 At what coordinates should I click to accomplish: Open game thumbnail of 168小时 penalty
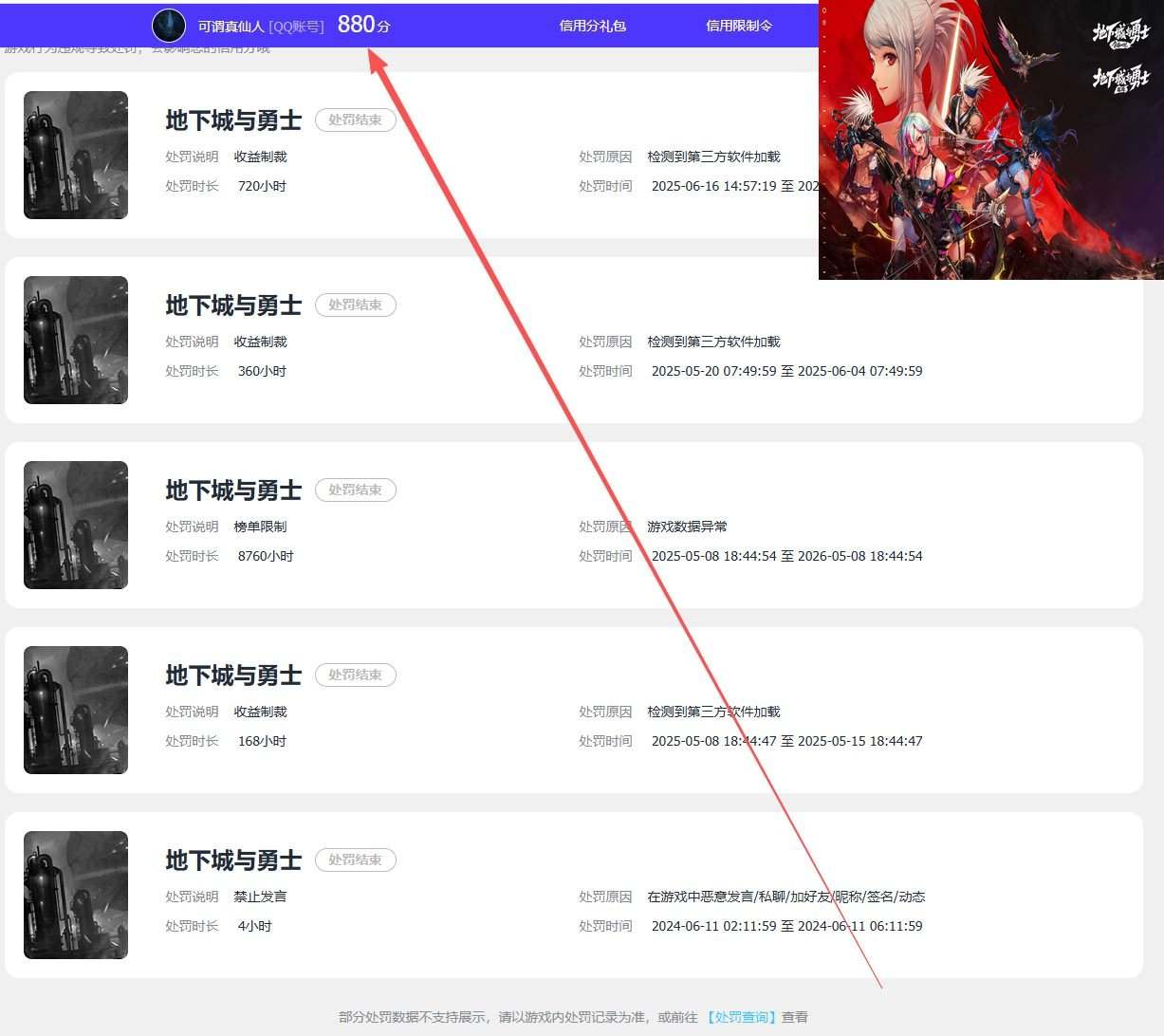point(76,710)
